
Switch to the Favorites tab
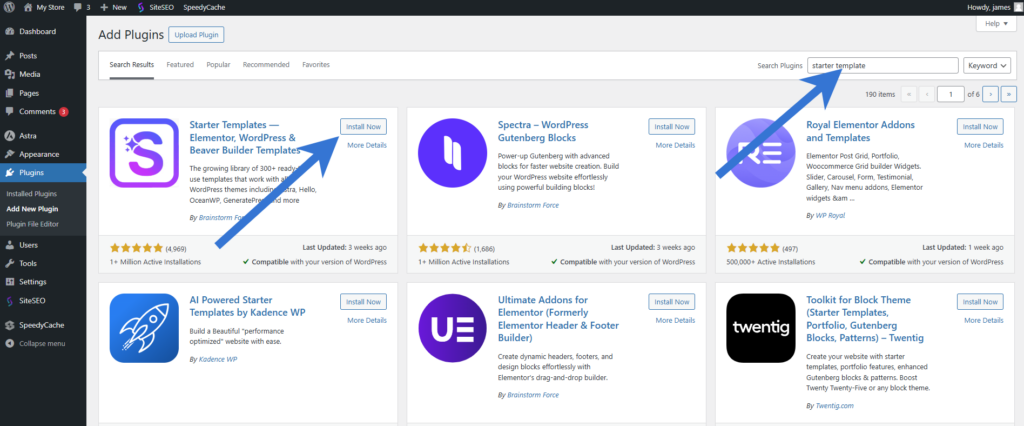click(x=316, y=65)
